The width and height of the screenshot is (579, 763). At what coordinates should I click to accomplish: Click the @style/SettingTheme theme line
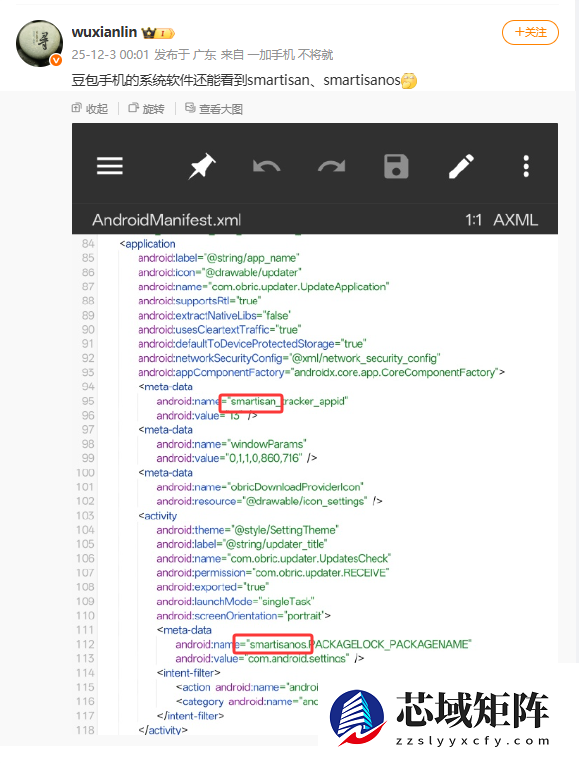247,529
